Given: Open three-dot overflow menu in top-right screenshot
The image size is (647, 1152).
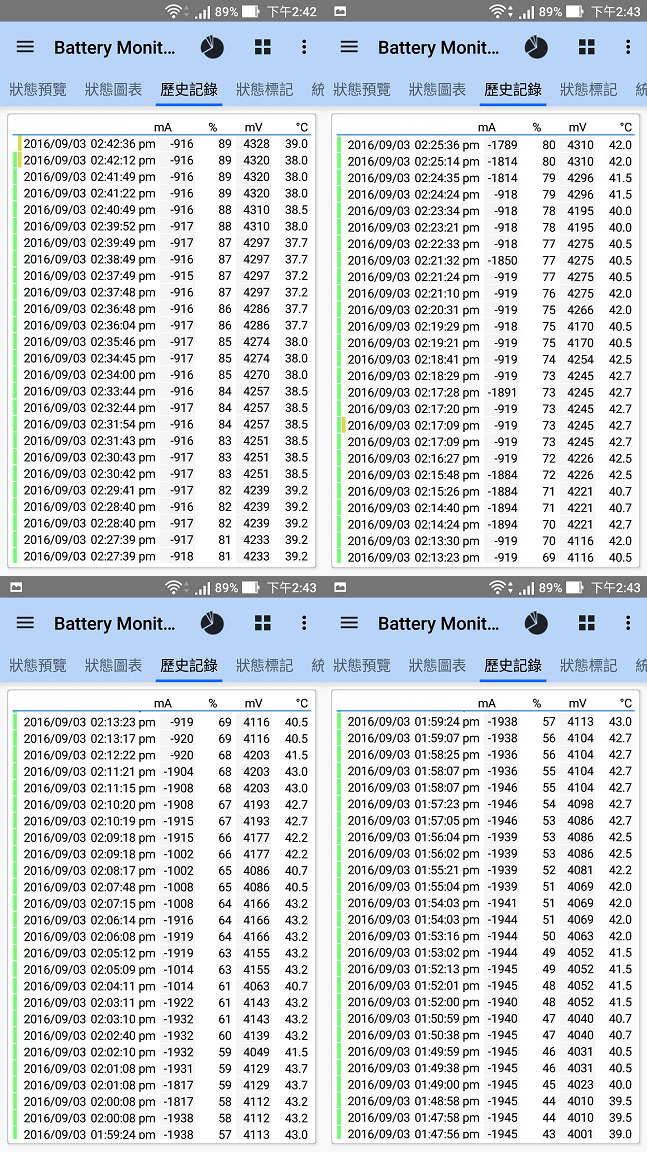Looking at the screenshot, I should 628,47.
